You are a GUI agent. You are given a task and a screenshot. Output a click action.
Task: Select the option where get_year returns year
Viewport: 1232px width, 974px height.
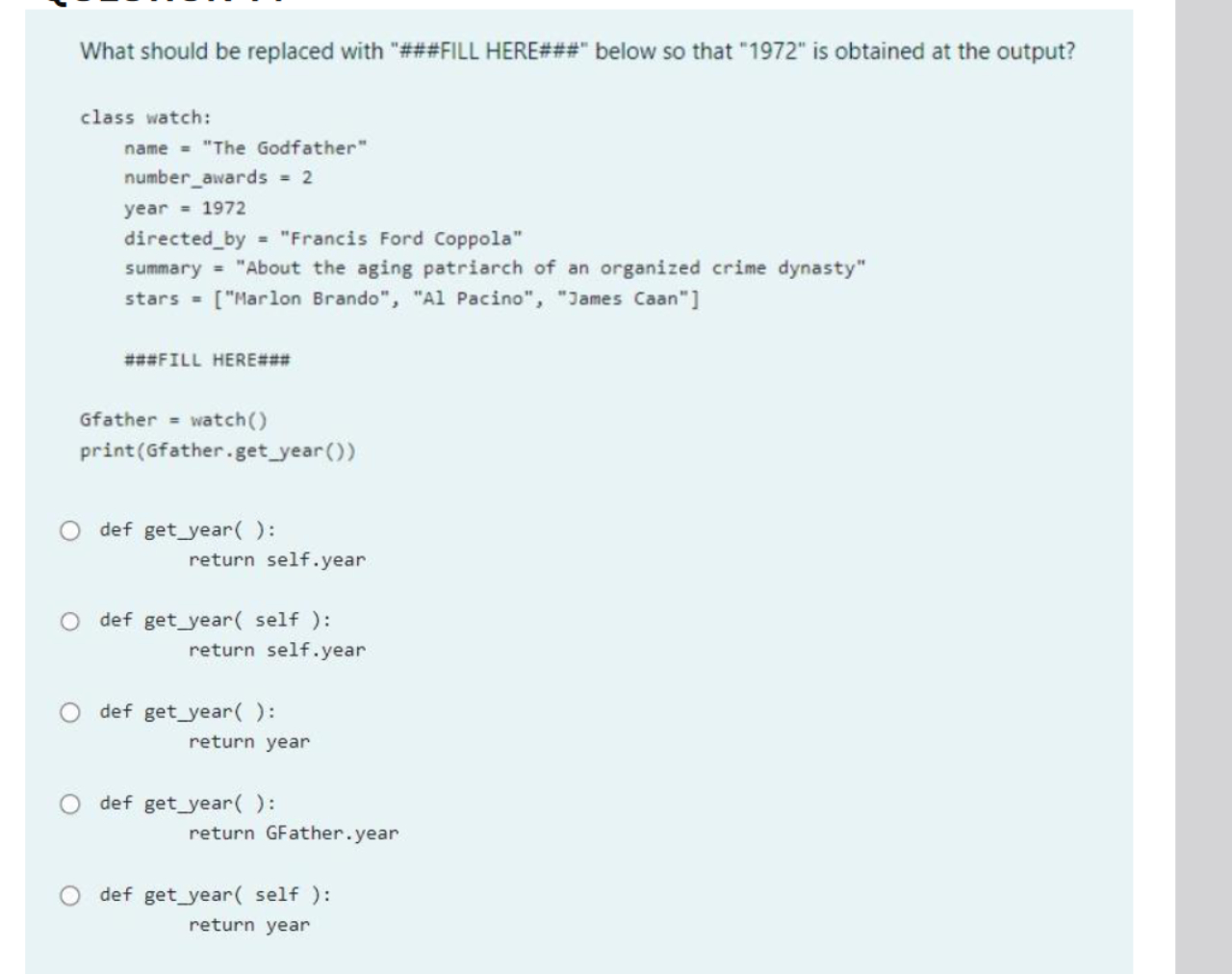click(69, 711)
